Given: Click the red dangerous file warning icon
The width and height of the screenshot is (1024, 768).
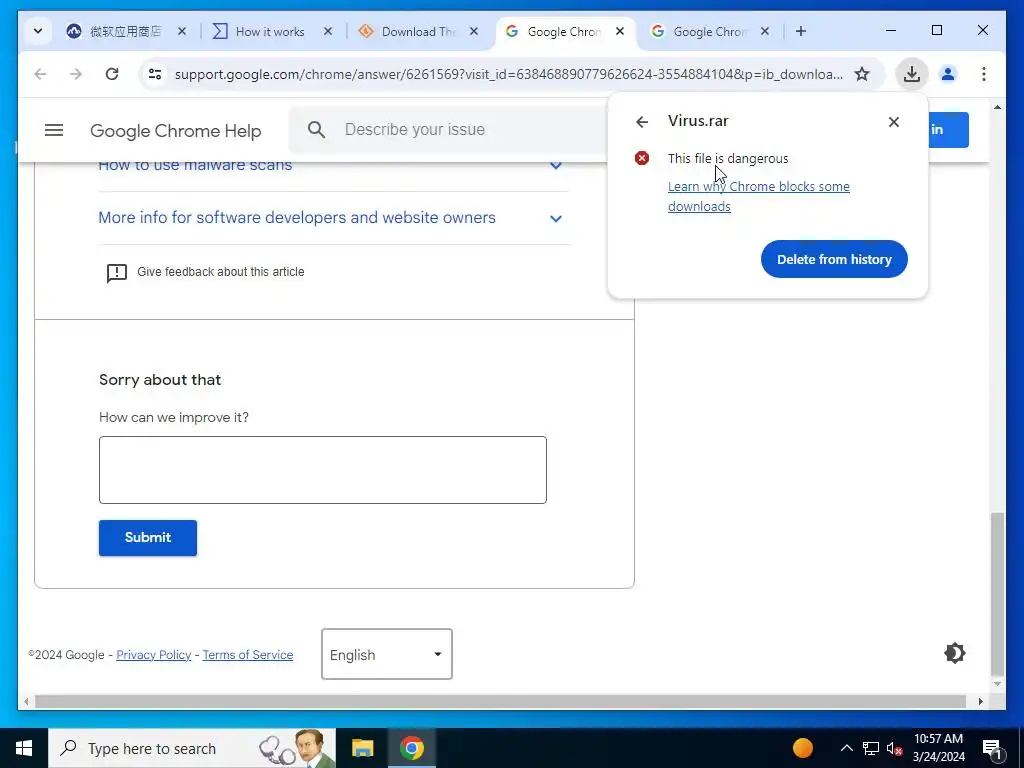Looking at the screenshot, I should [x=642, y=158].
